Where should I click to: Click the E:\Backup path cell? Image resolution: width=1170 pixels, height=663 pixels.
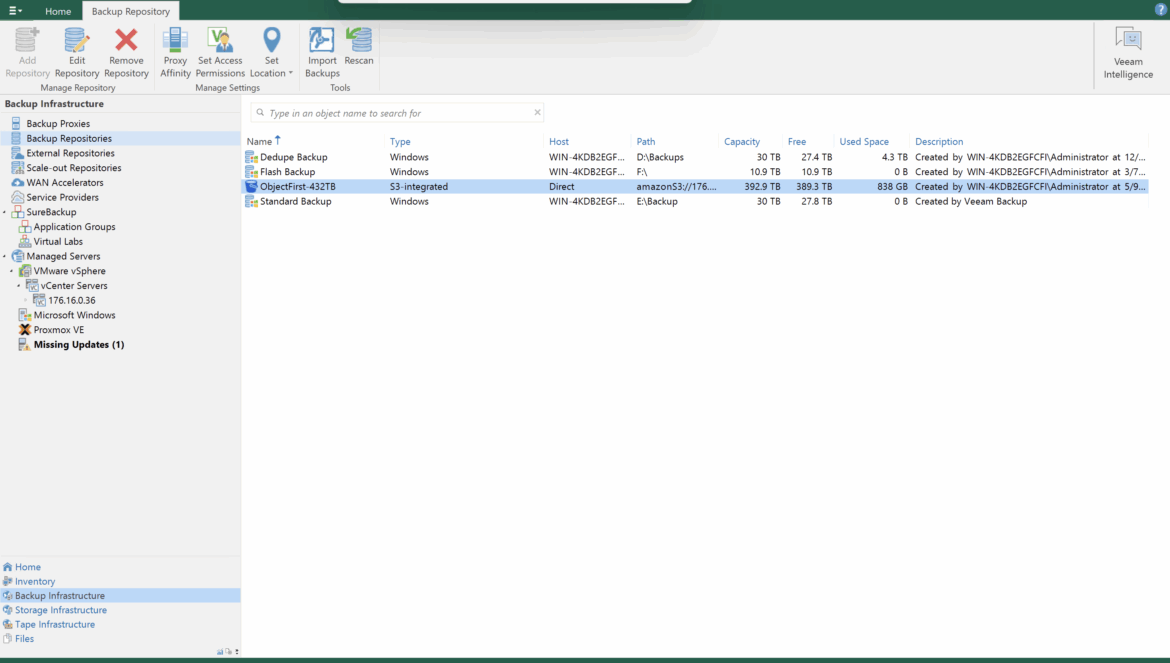pos(657,201)
